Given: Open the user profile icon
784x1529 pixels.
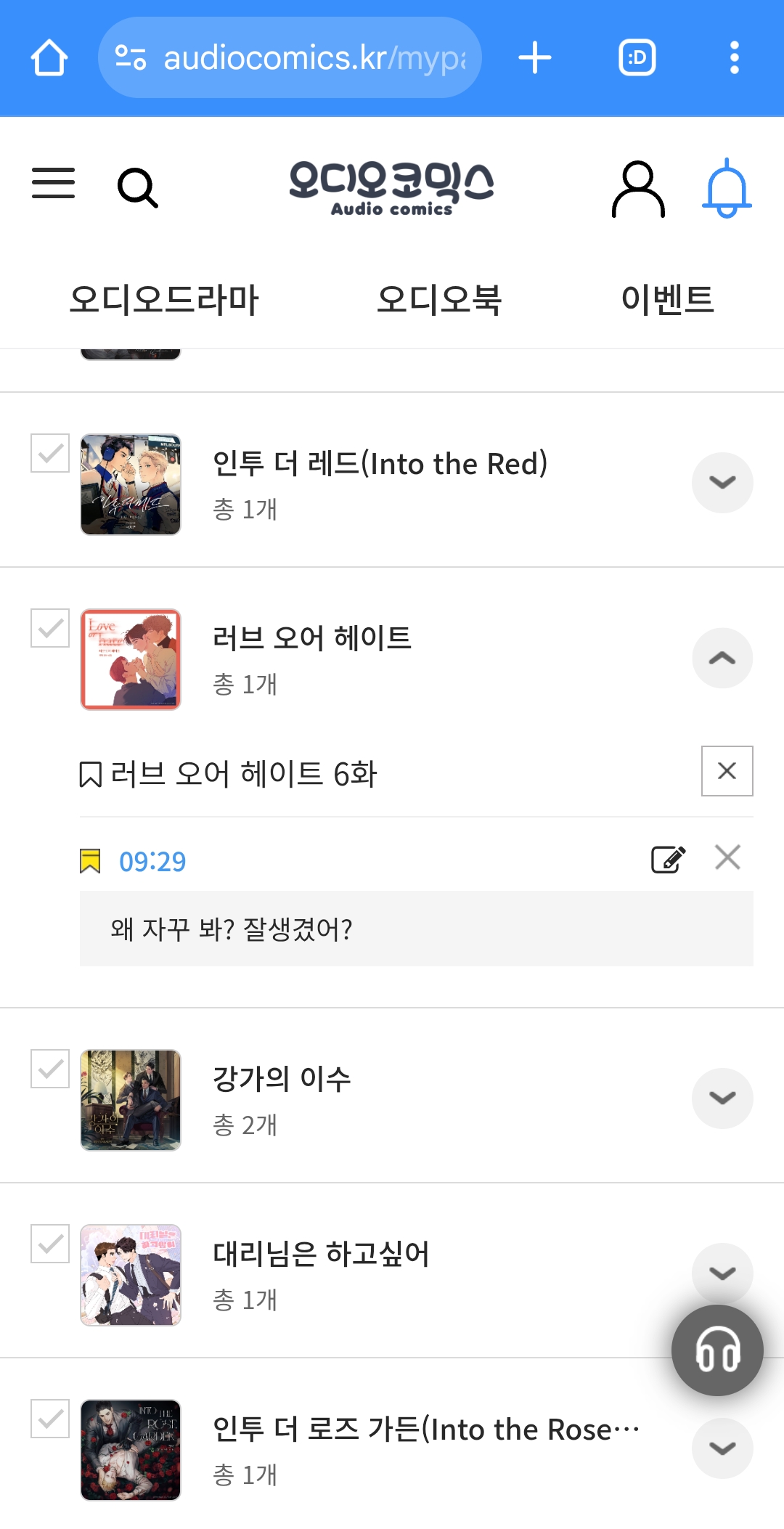Looking at the screenshot, I should [x=638, y=189].
